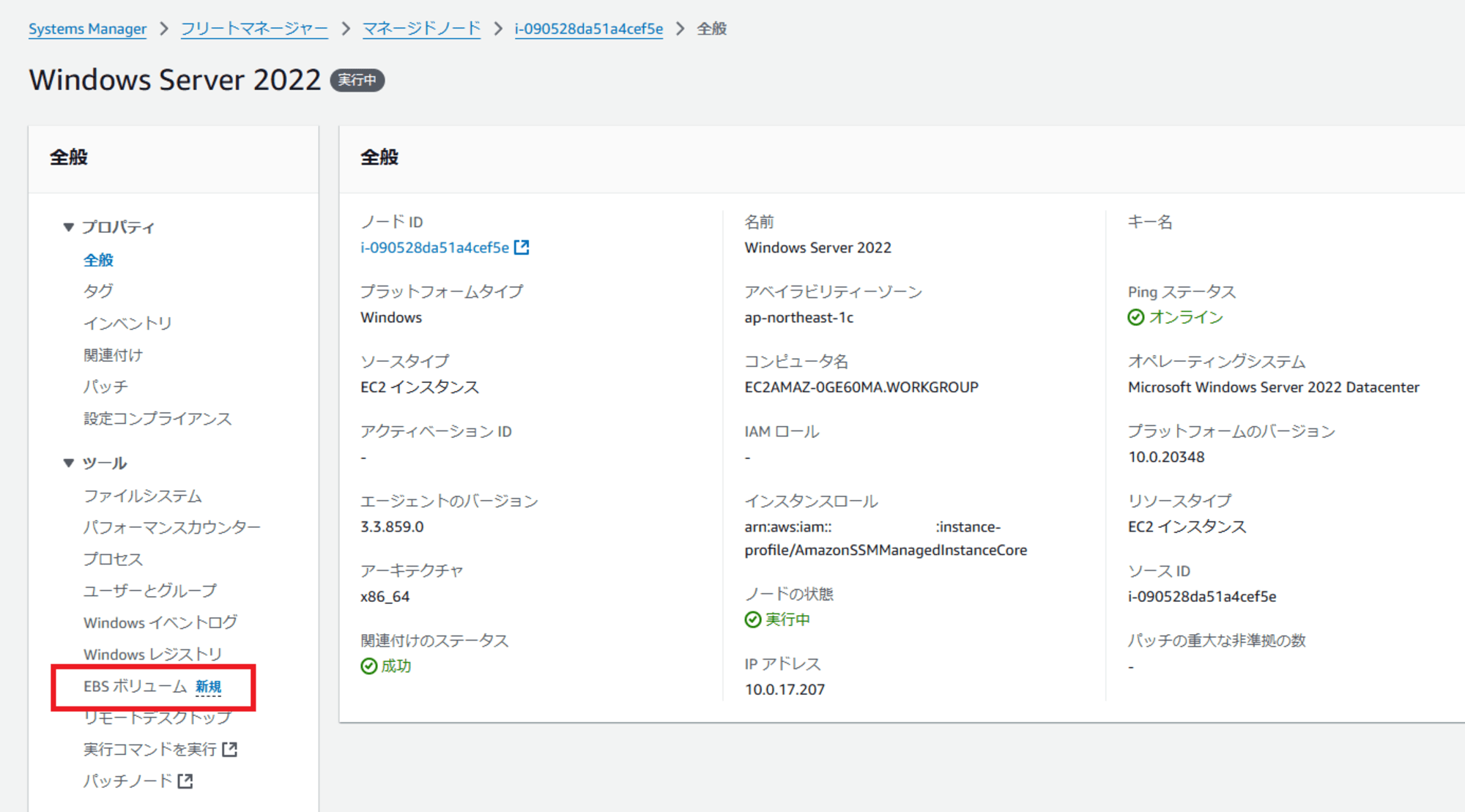Go to フリートマネージャー breadcrumb

(x=254, y=29)
